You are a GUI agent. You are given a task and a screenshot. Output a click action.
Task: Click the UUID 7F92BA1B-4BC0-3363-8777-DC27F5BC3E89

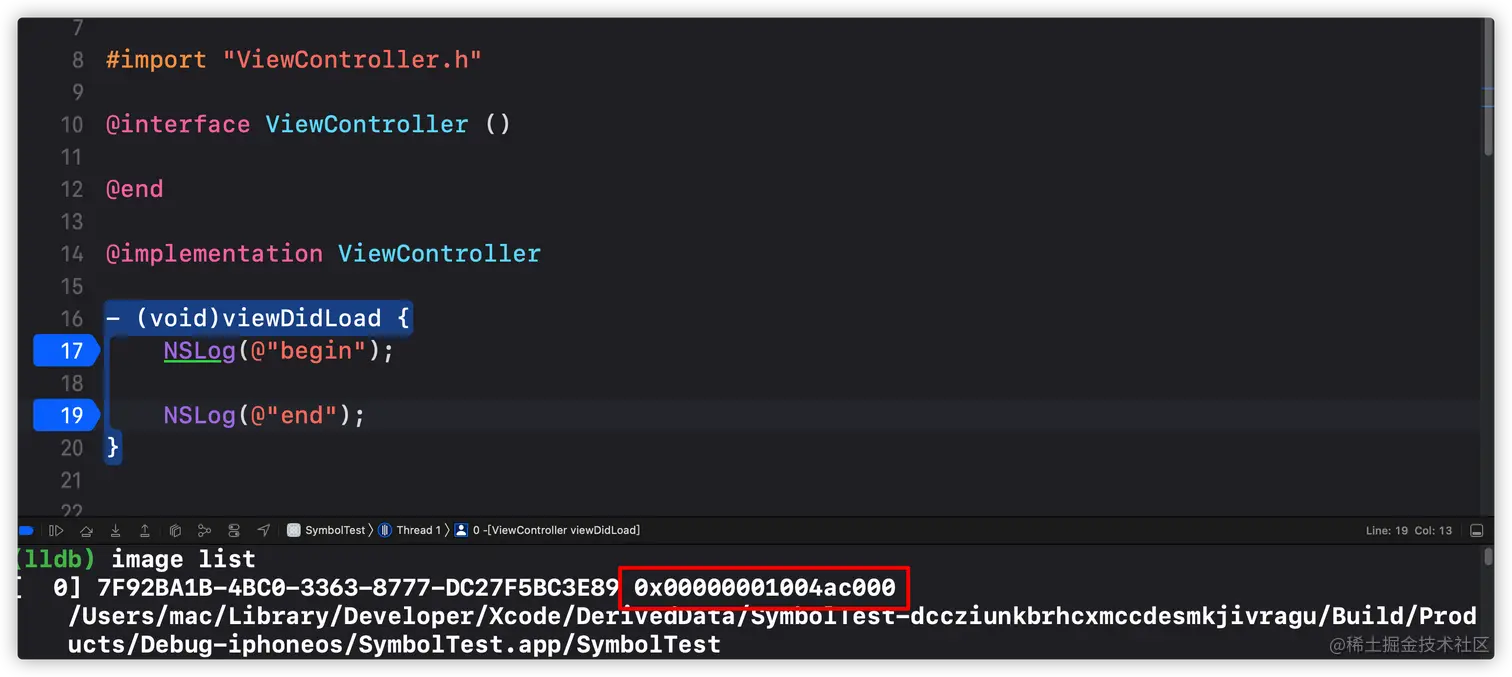click(358, 587)
